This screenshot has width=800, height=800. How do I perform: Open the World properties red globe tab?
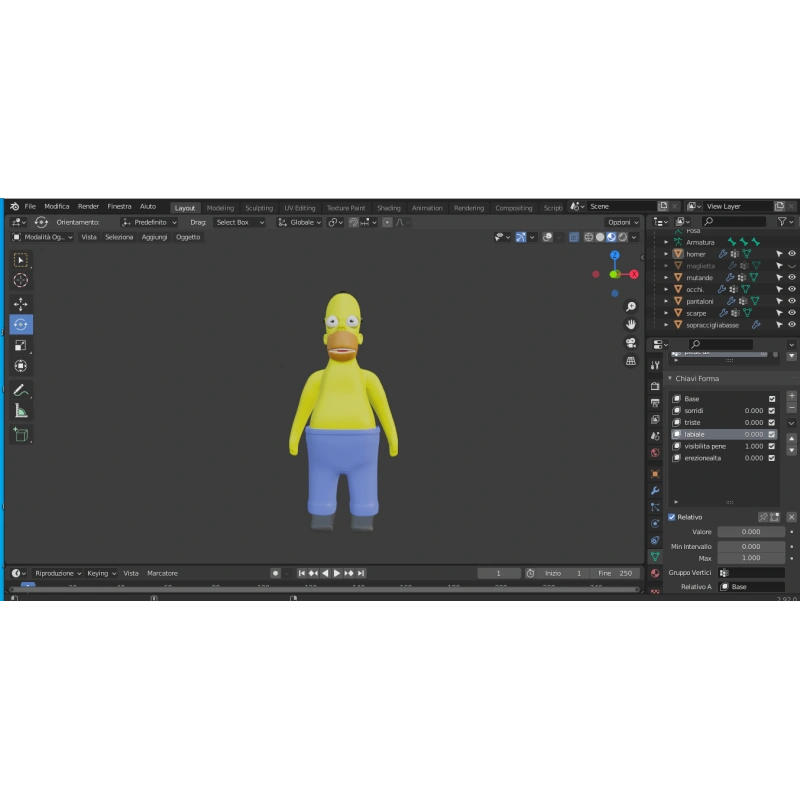[x=655, y=453]
